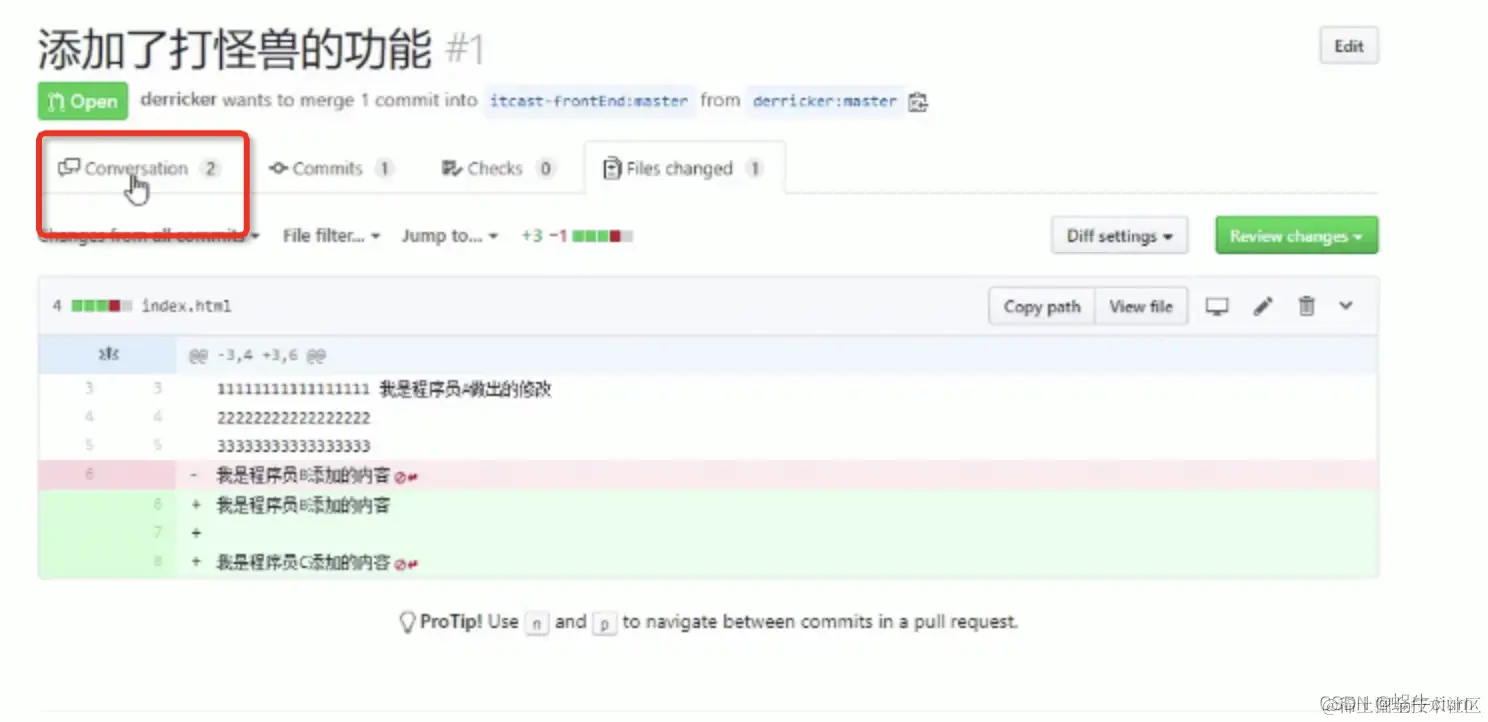Expand the chevron on the index.html file header
Viewport: 1488px width, 722px height.
pos(1346,306)
